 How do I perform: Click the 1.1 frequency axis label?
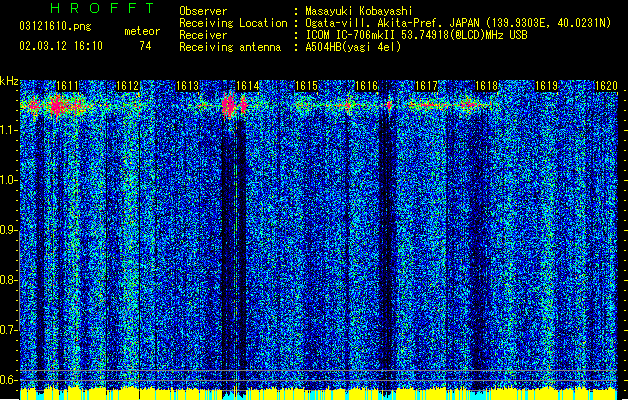(x=9, y=130)
